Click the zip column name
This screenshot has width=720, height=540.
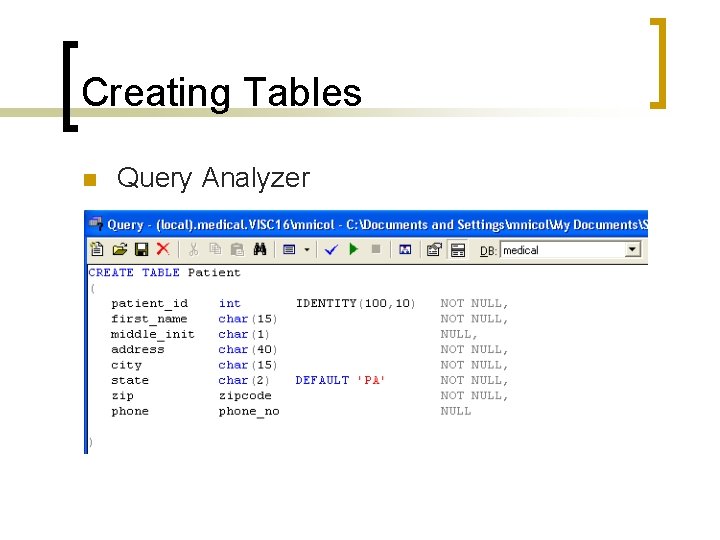click(x=123, y=396)
